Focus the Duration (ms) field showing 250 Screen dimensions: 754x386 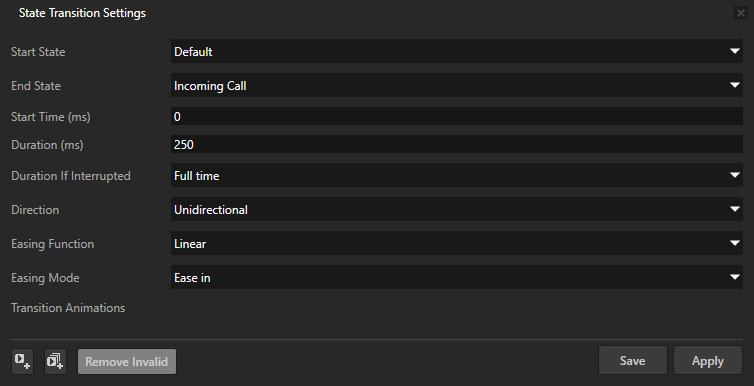[x=457, y=144]
